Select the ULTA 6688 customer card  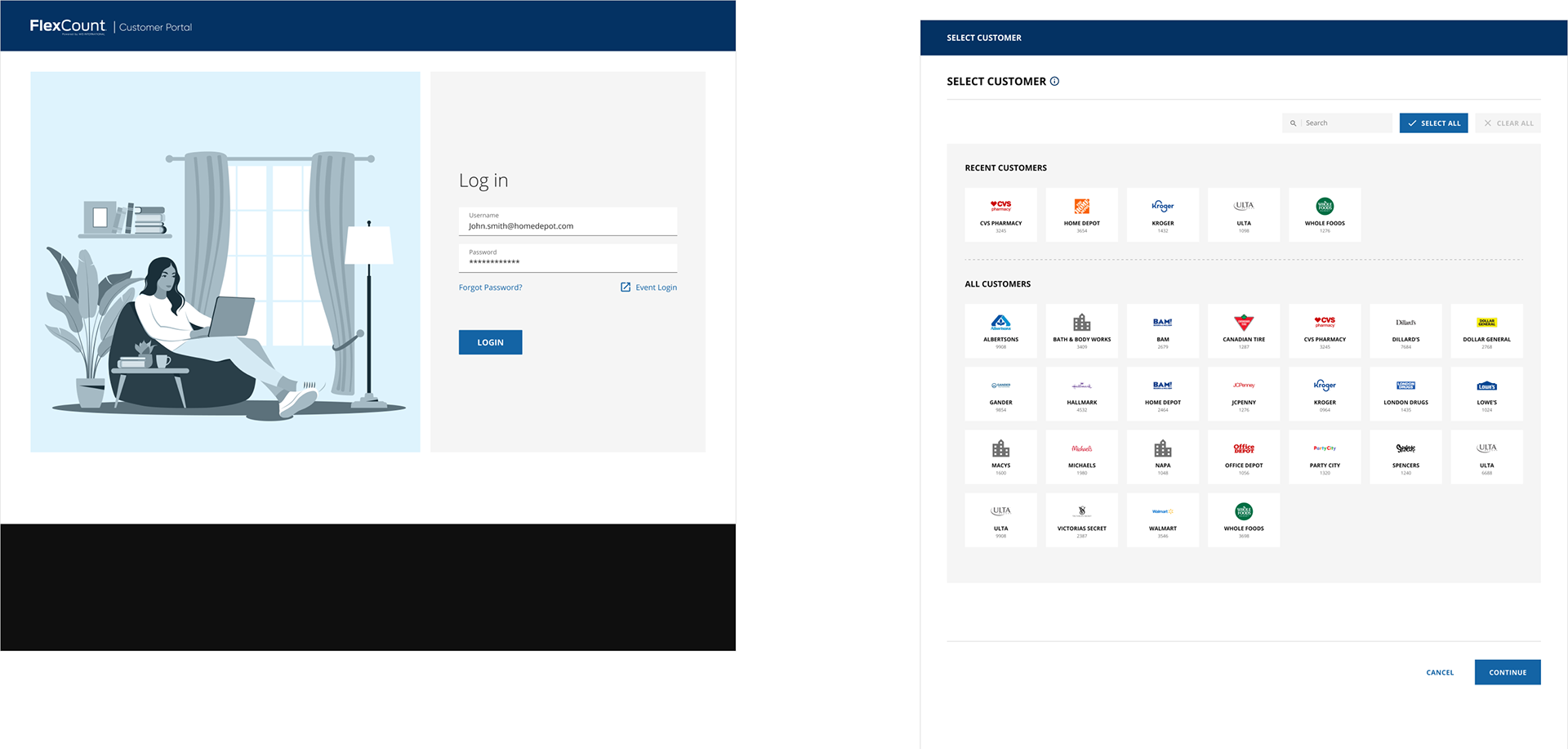(x=1486, y=457)
